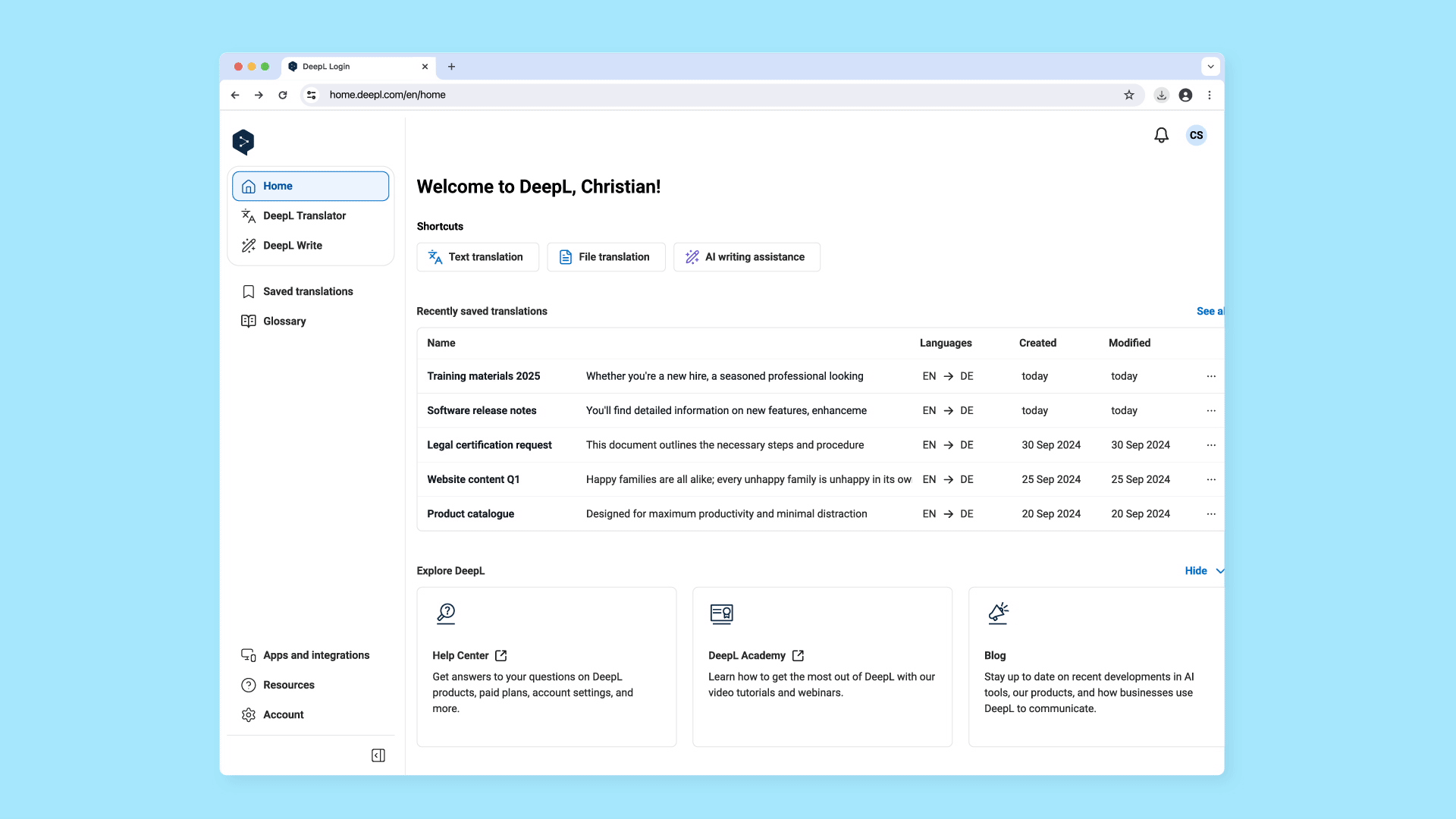Viewport: 1456px width, 819px height.
Task: Click the DeepL Academy external link icon
Action: [x=798, y=655]
